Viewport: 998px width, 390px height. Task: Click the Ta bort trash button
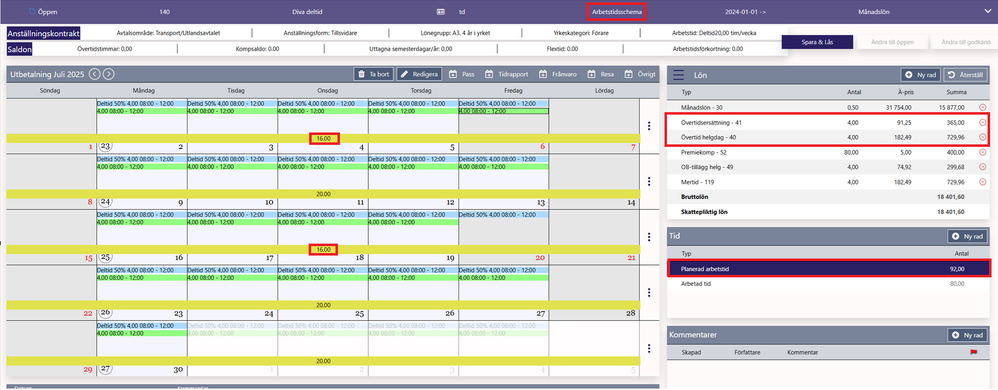point(373,74)
